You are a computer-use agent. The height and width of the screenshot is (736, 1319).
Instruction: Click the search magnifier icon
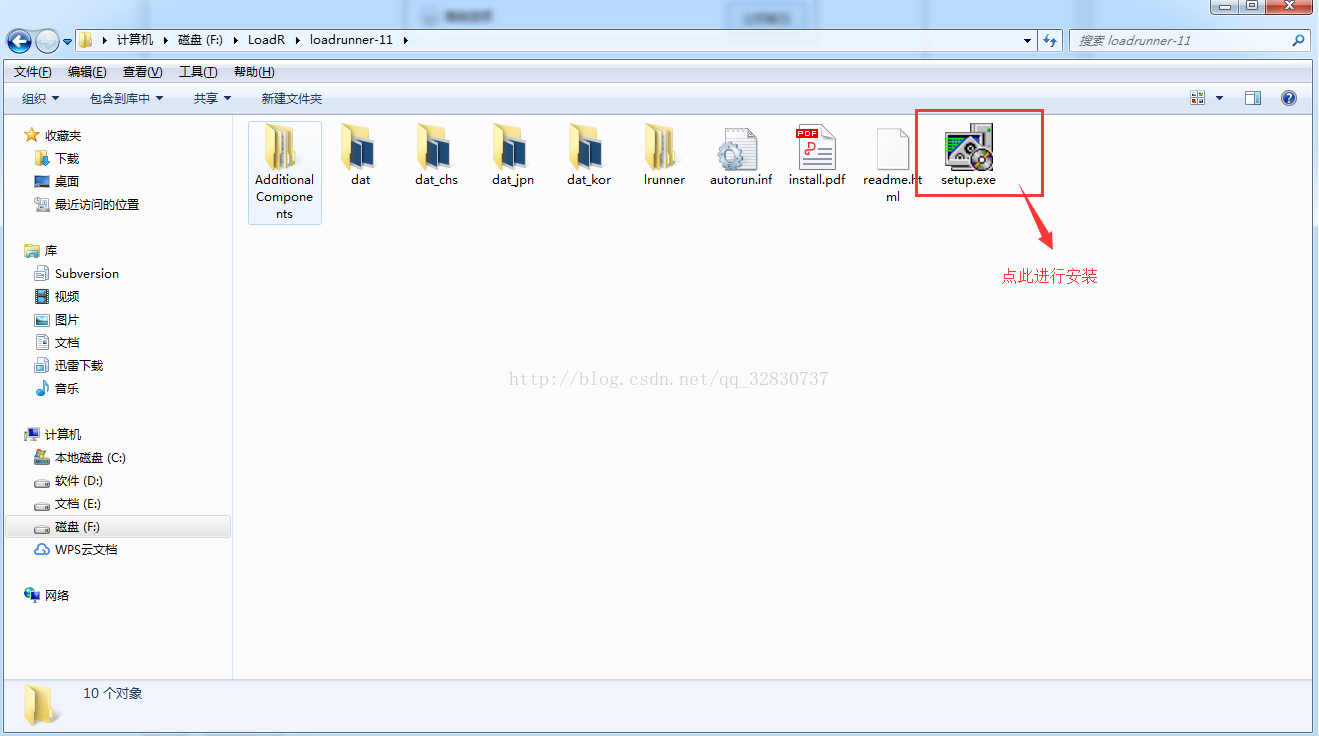(1298, 41)
